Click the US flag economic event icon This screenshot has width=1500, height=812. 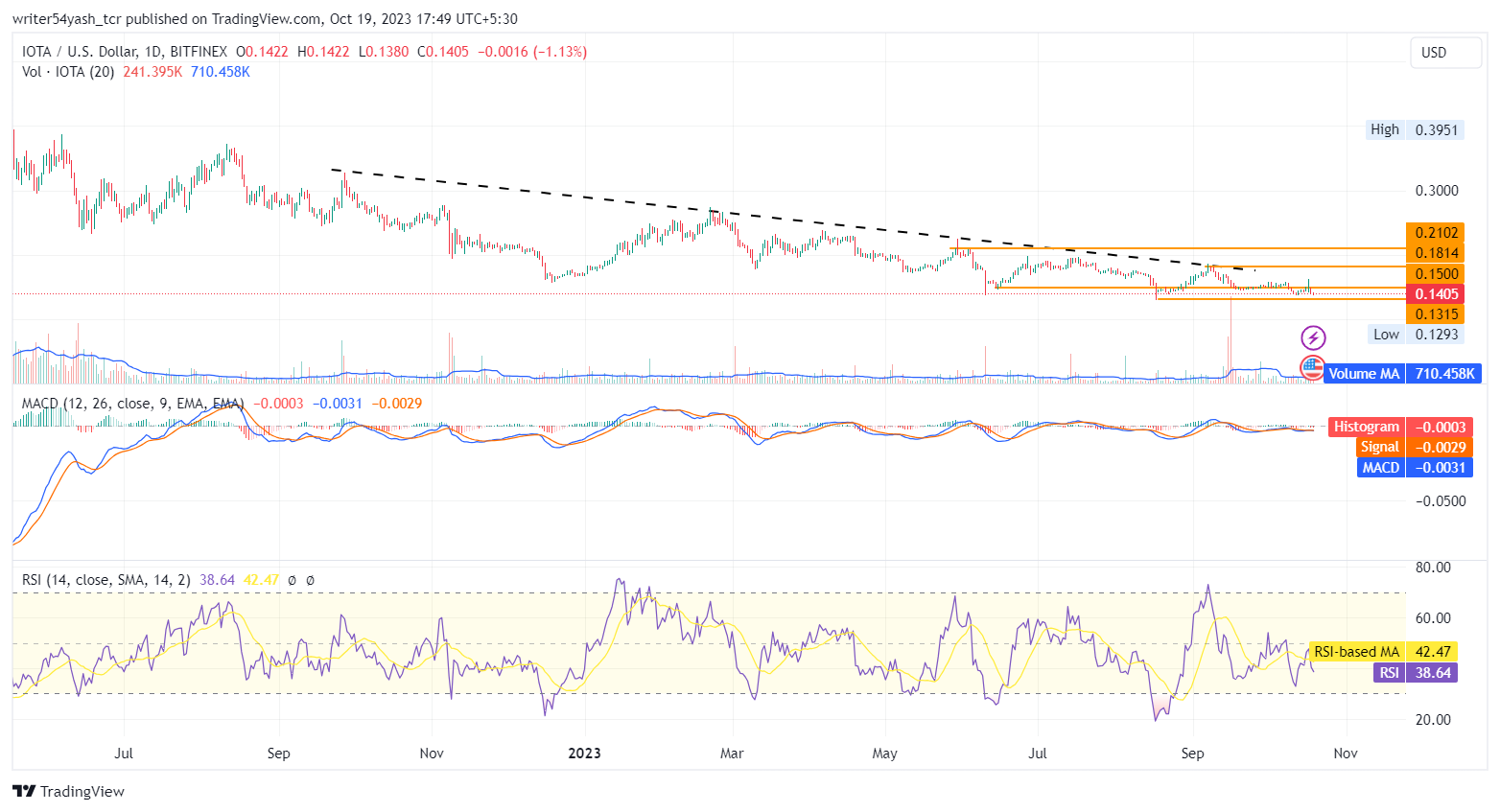pos(1311,367)
